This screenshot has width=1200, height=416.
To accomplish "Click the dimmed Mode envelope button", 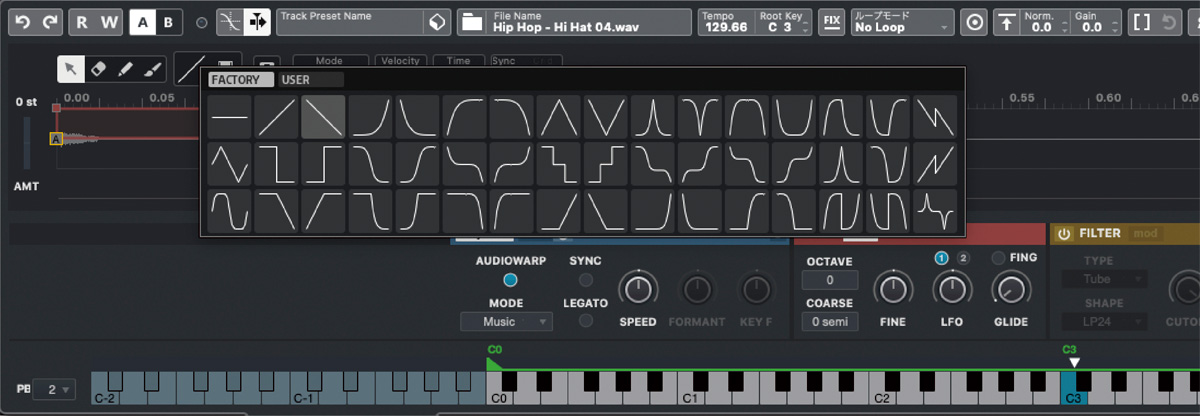I will pos(330,61).
